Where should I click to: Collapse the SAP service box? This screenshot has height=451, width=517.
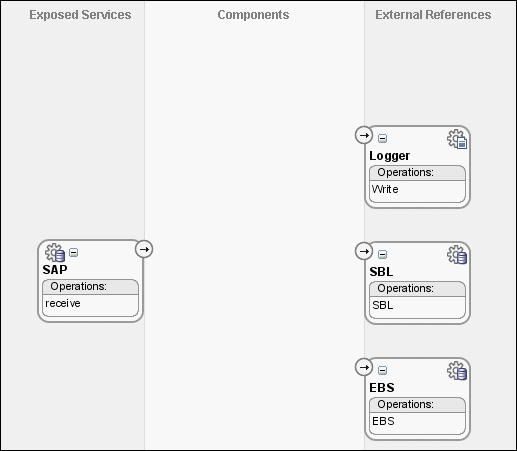(x=74, y=253)
